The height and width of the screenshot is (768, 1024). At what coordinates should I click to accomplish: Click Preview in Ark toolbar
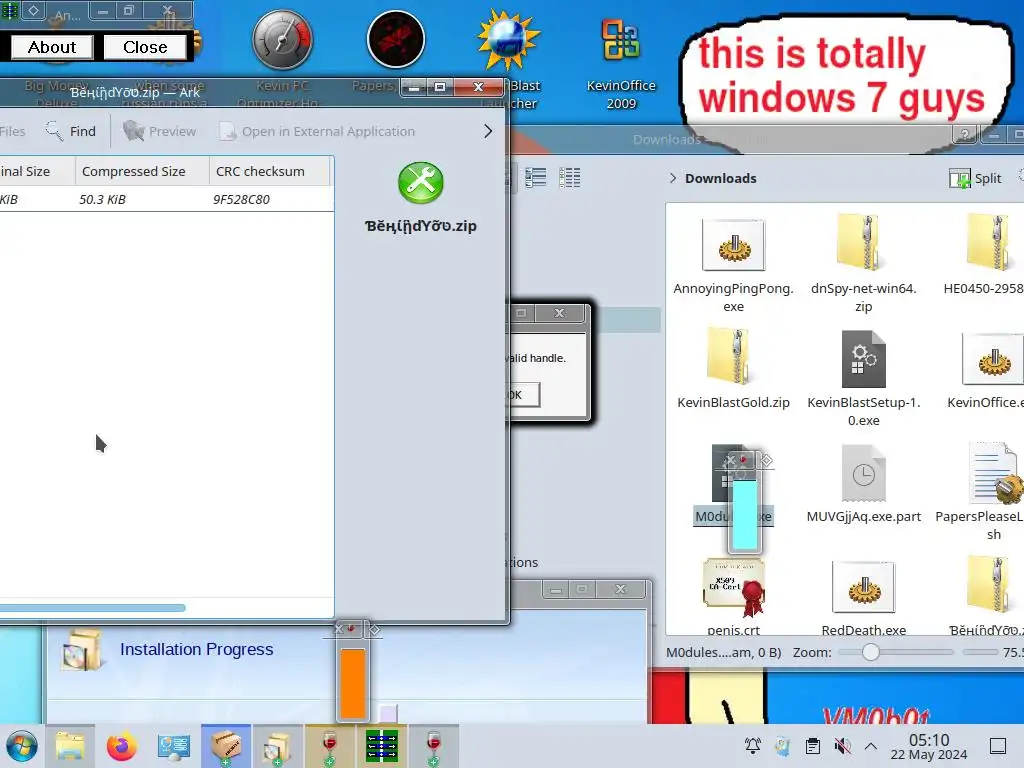coord(159,131)
